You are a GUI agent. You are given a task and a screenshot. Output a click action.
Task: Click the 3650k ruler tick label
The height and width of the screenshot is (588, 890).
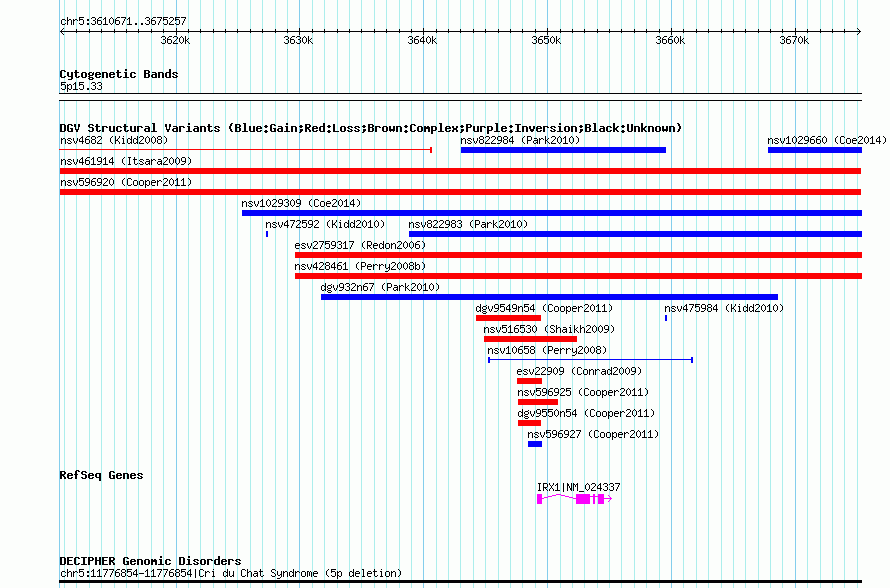pos(546,40)
